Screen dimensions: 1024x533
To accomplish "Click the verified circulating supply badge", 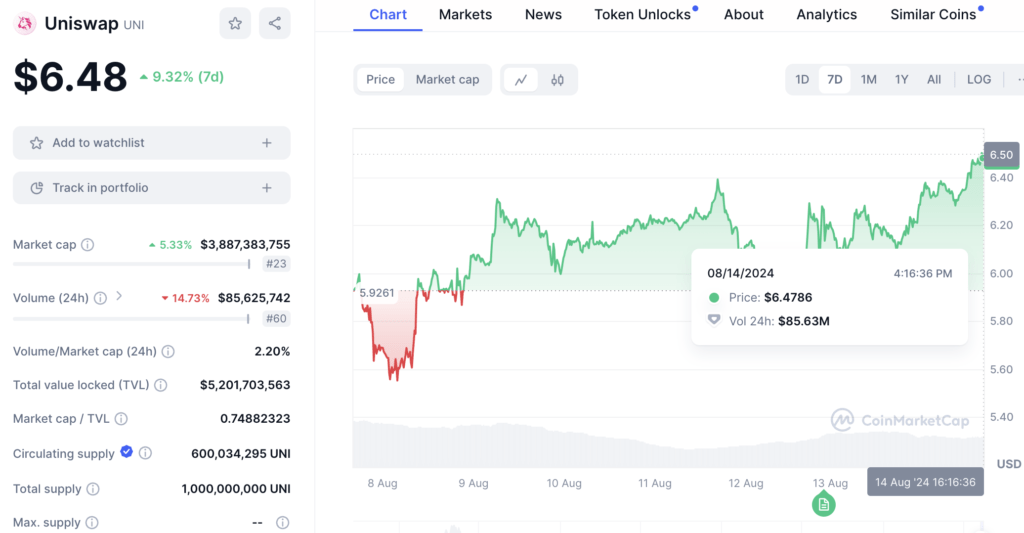I will [x=127, y=453].
